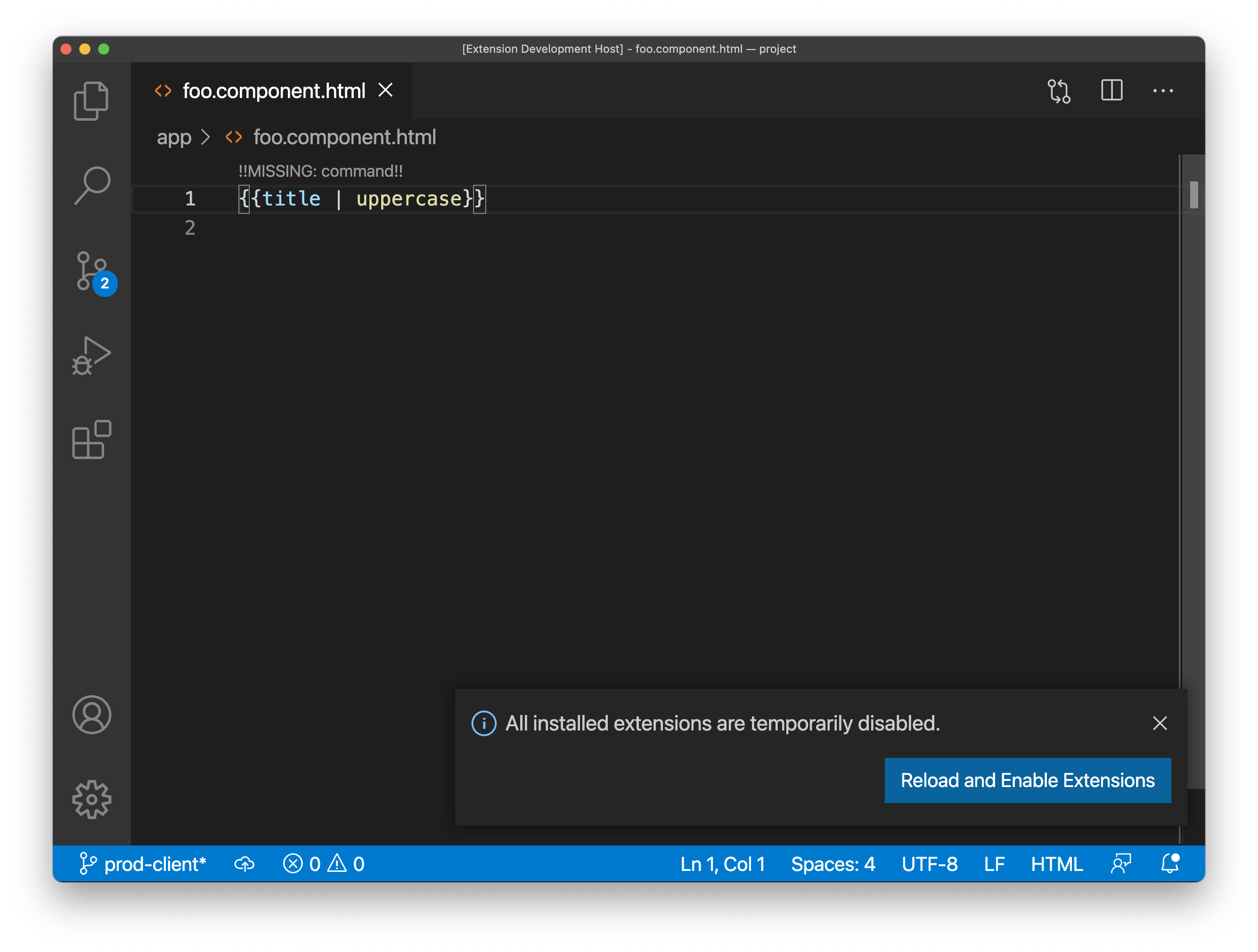Viewport: 1258px width, 952px height.
Task: Open more editor actions menu
Action: tap(1163, 90)
